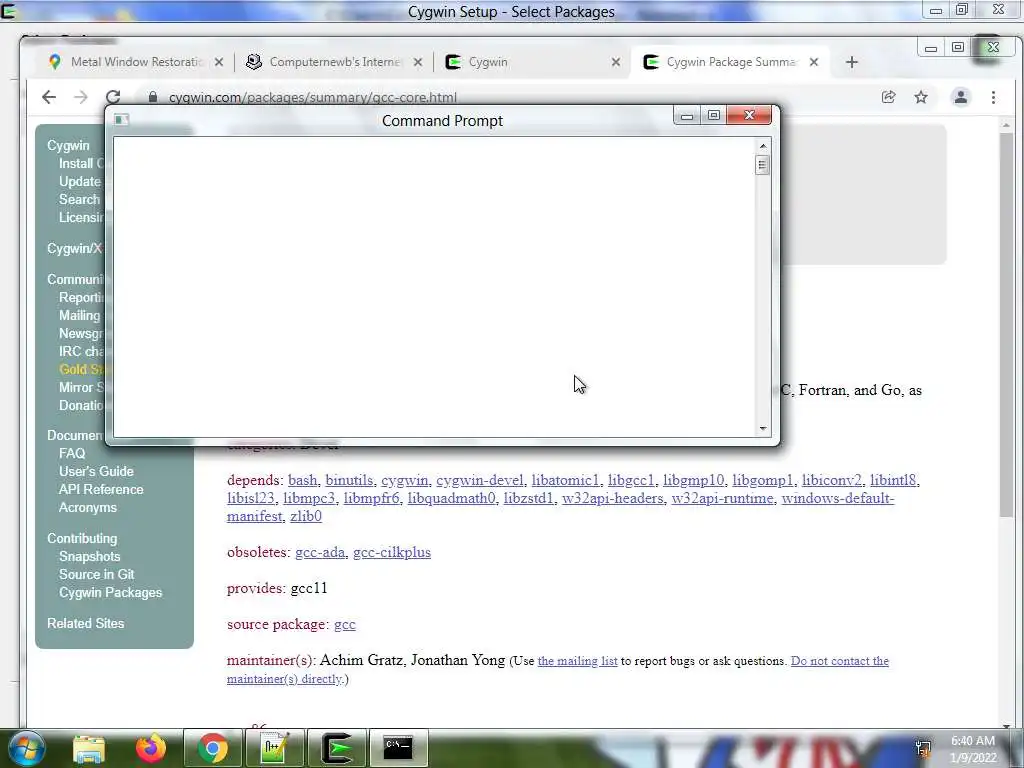
Task: Click the libquadmath0 dependency link
Action: [x=451, y=498]
